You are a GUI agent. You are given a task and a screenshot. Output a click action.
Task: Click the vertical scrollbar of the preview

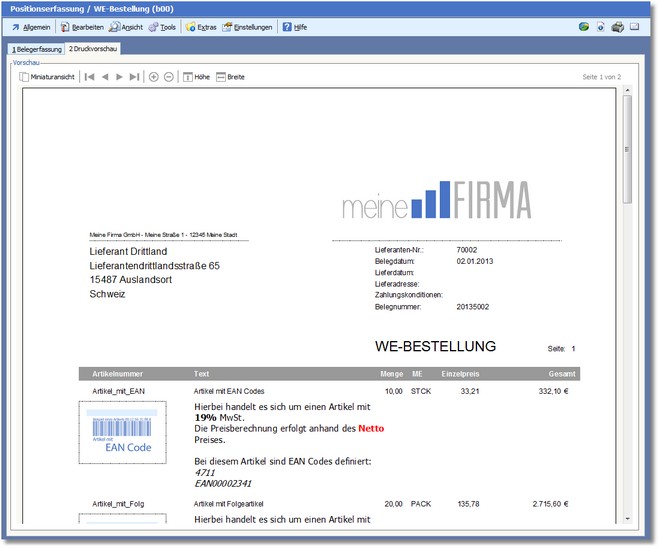[627, 300]
